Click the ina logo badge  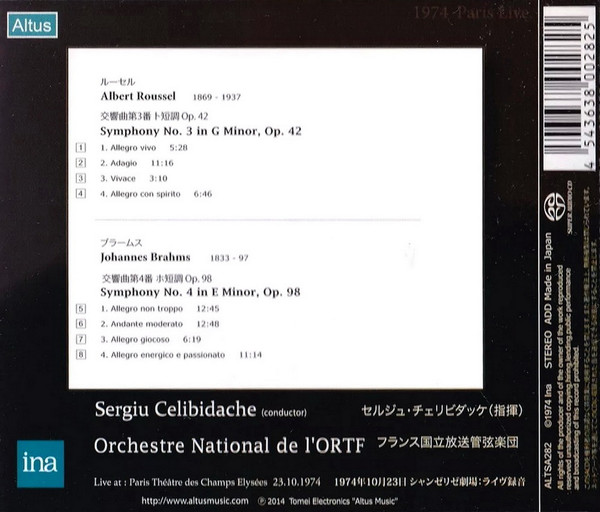point(41,464)
